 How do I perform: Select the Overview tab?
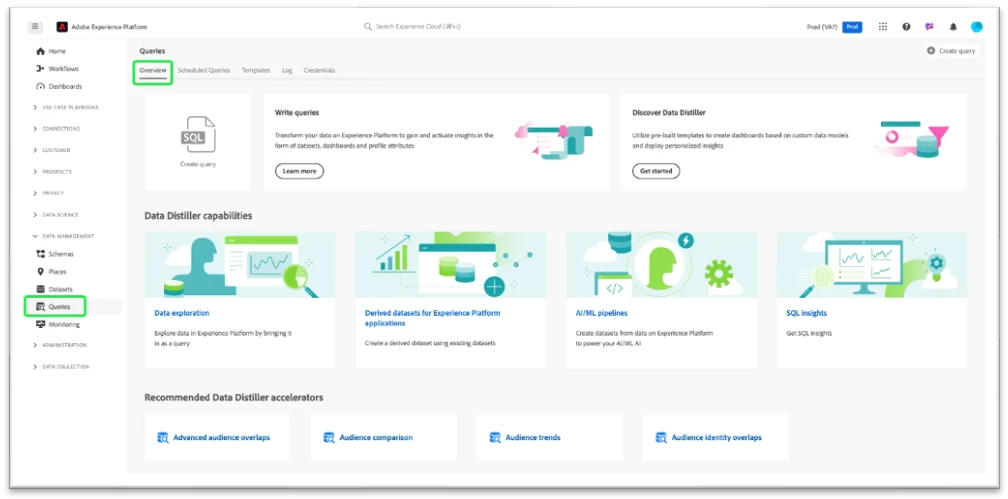153,70
